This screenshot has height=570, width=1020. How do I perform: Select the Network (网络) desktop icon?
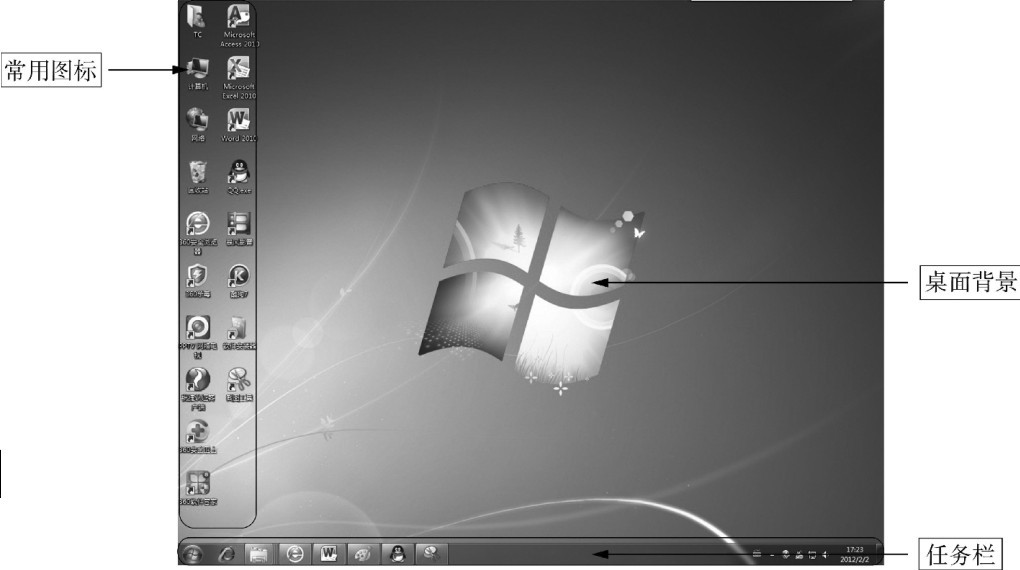point(197,124)
